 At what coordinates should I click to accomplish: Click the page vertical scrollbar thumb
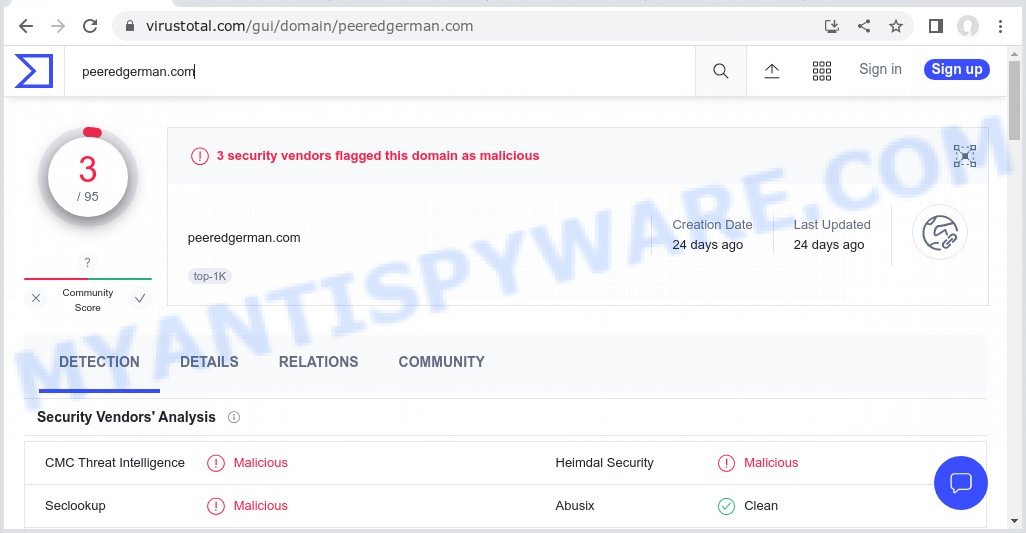point(1014,100)
